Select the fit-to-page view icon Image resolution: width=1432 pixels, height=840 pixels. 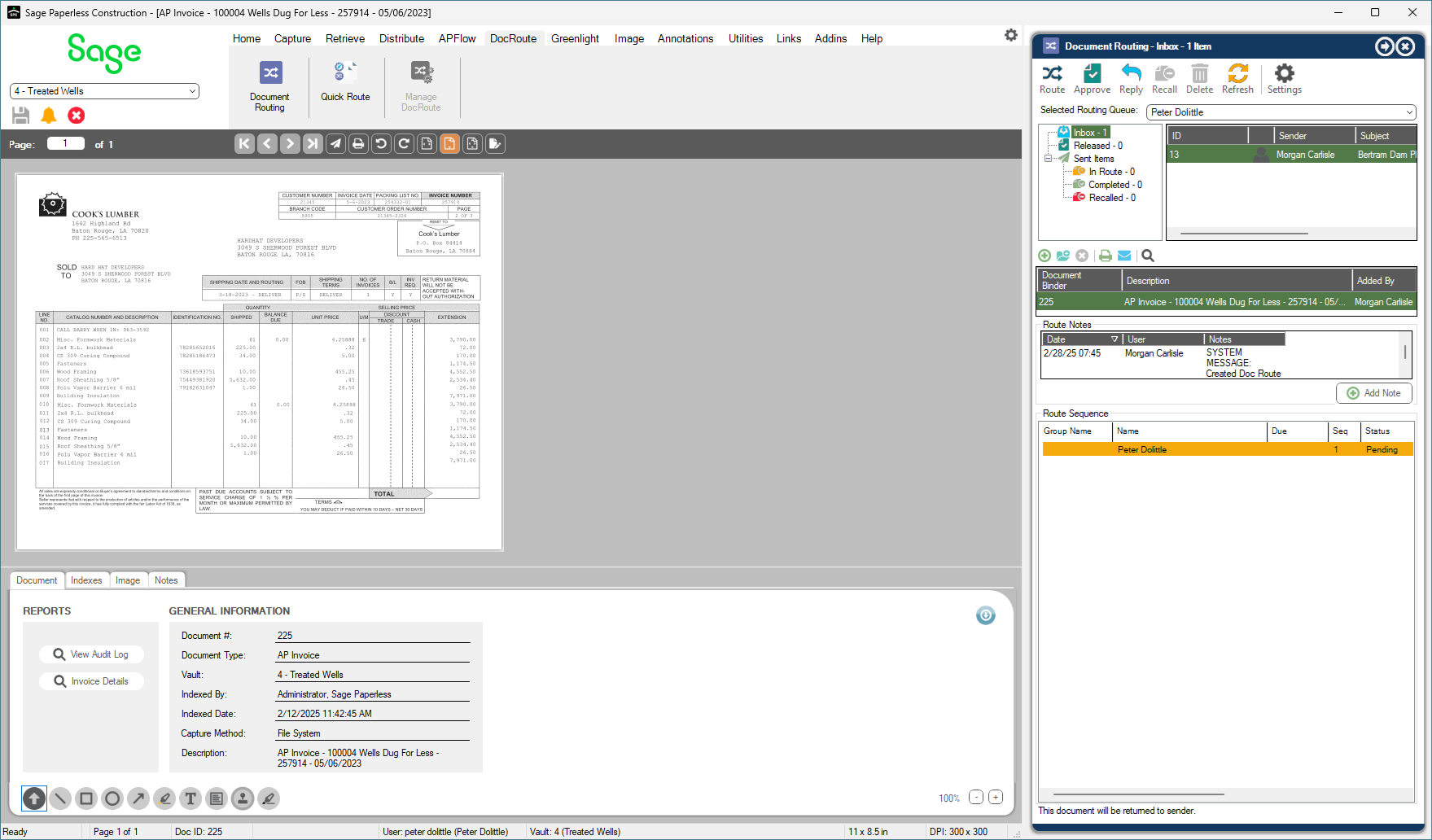[x=472, y=144]
